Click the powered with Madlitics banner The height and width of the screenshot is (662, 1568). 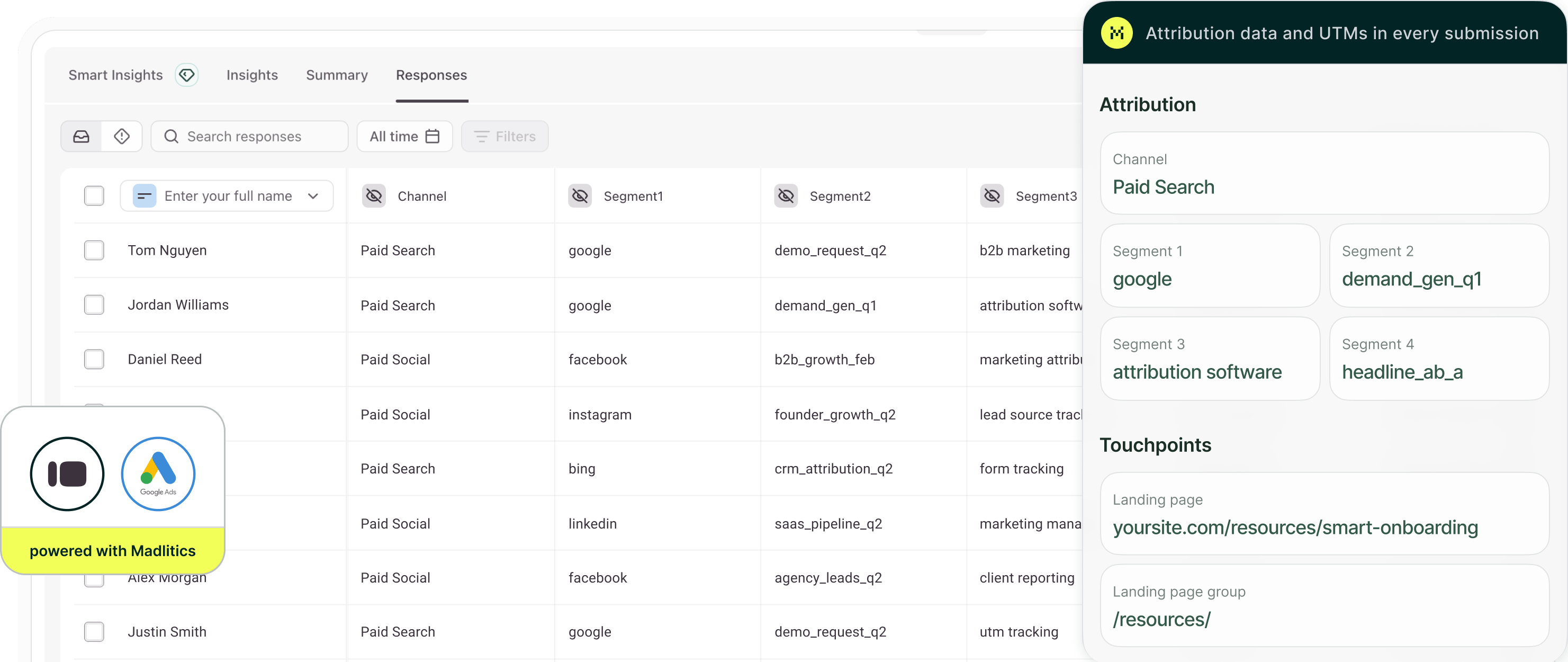tap(113, 551)
